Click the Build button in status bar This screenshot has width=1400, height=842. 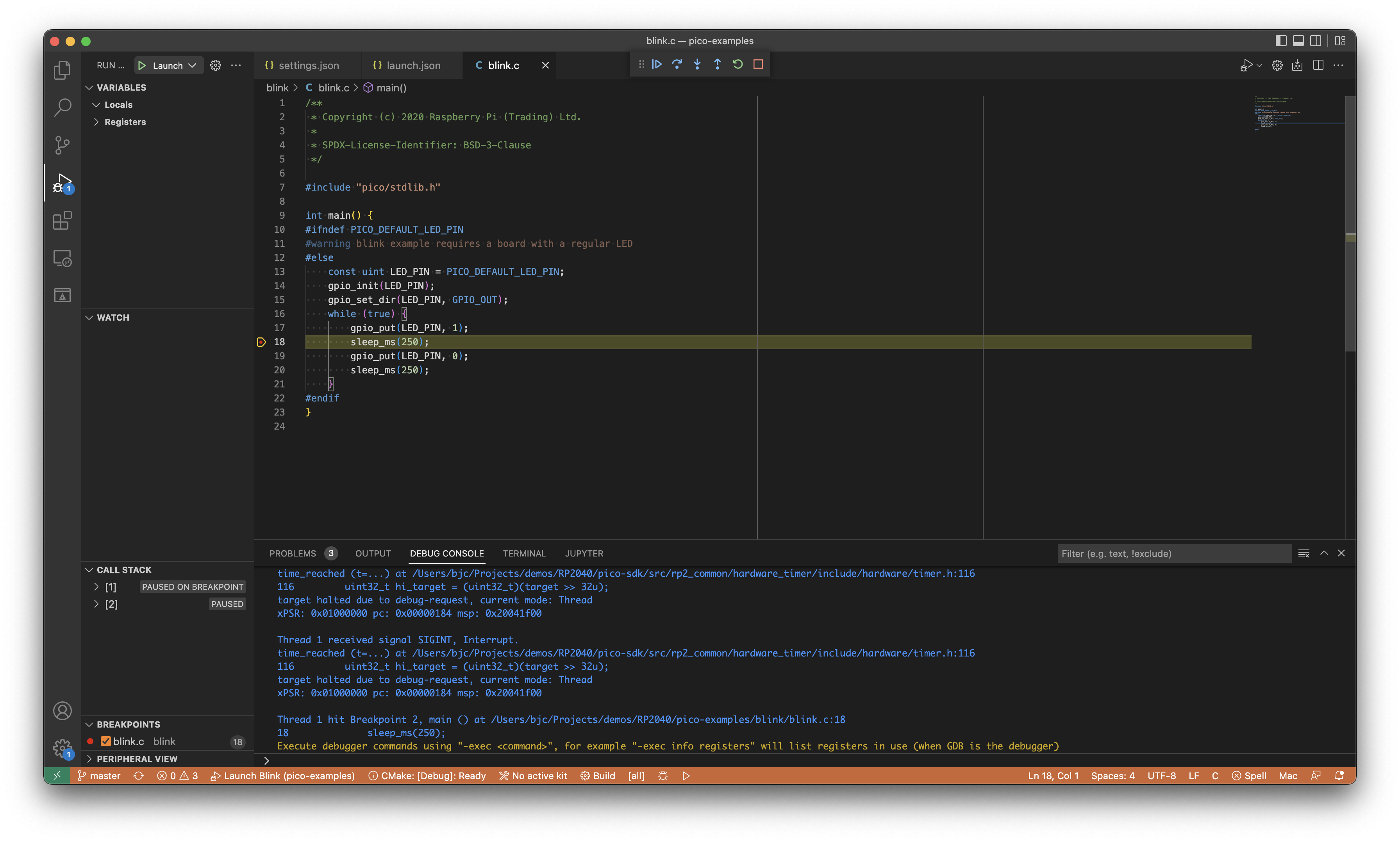click(x=598, y=776)
